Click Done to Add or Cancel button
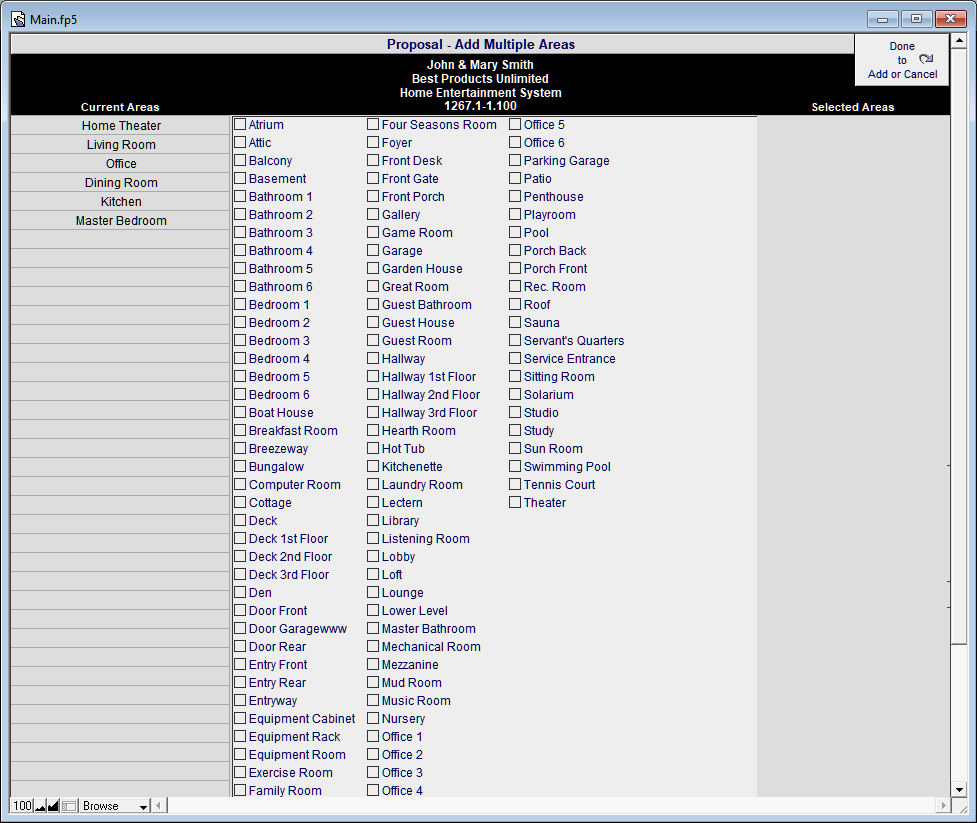977x823 pixels. click(902, 60)
